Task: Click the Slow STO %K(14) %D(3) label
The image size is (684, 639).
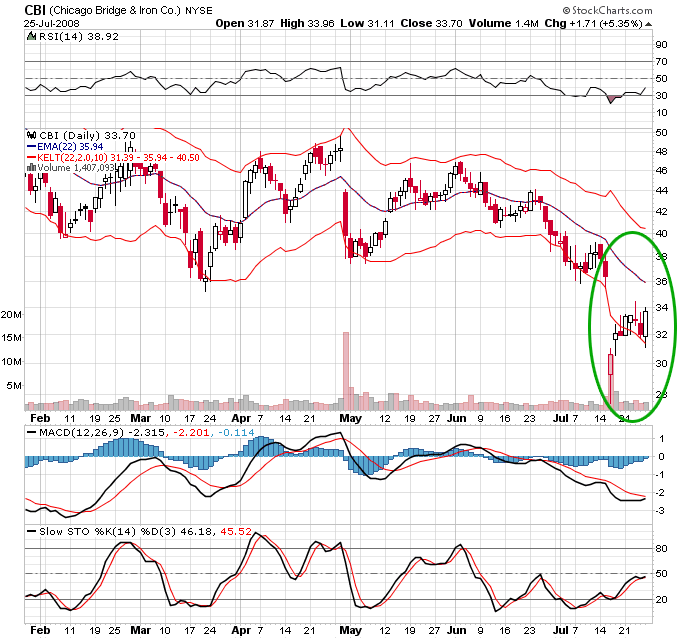Action: [x=108, y=531]
